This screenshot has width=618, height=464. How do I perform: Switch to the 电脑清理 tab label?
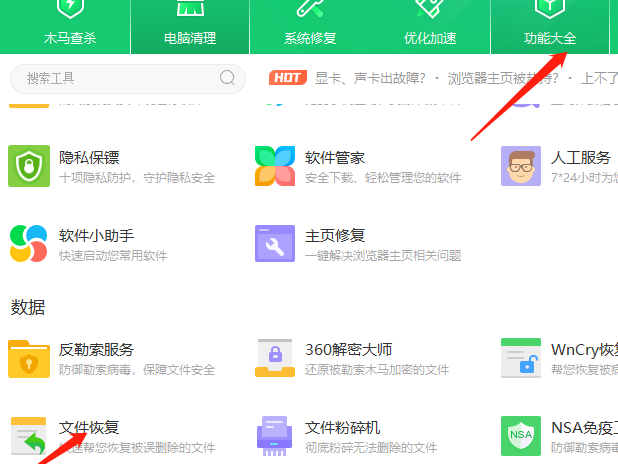(x=190, y=38)
